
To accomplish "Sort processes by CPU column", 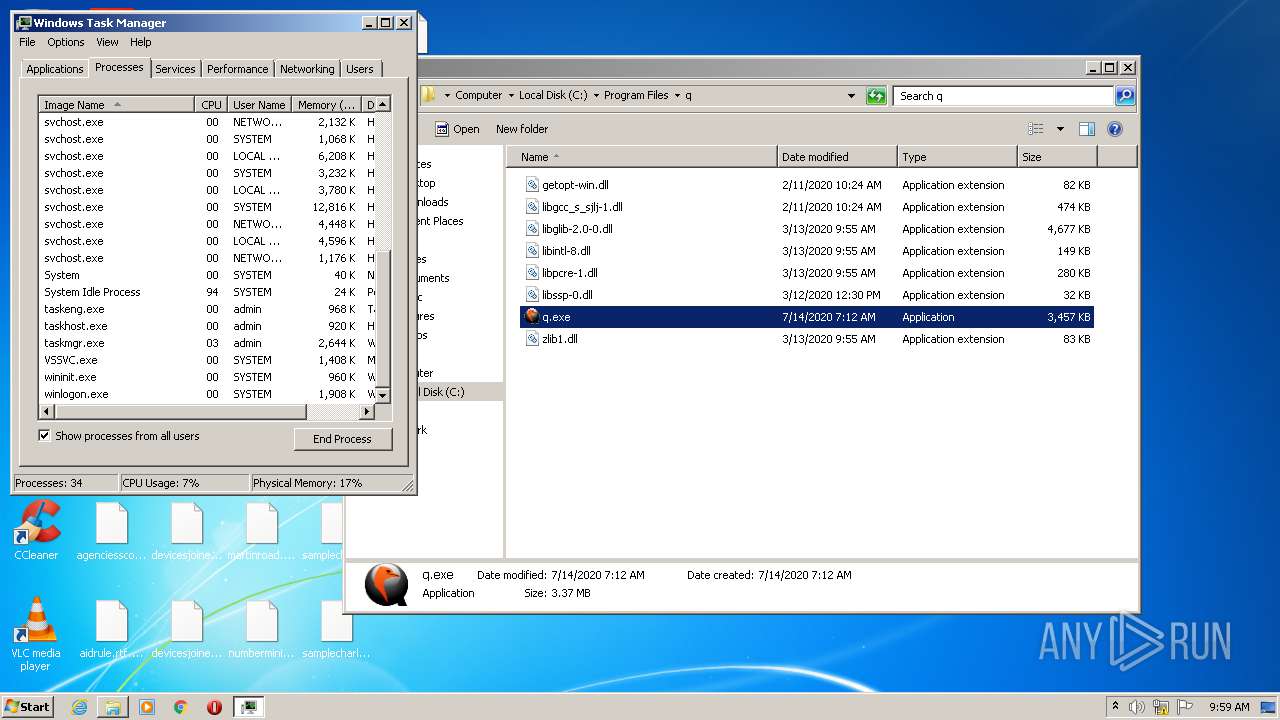I will click(210, 105).
